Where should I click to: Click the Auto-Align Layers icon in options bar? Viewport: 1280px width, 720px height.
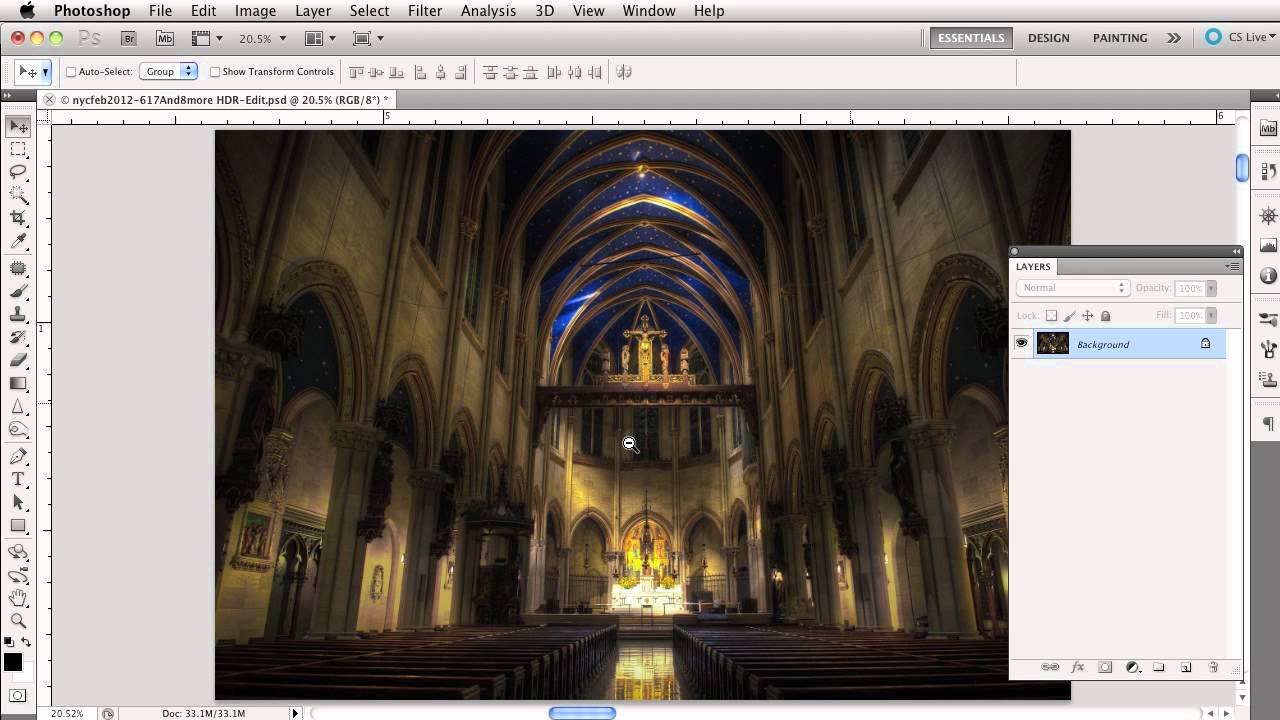pos(624,72)
